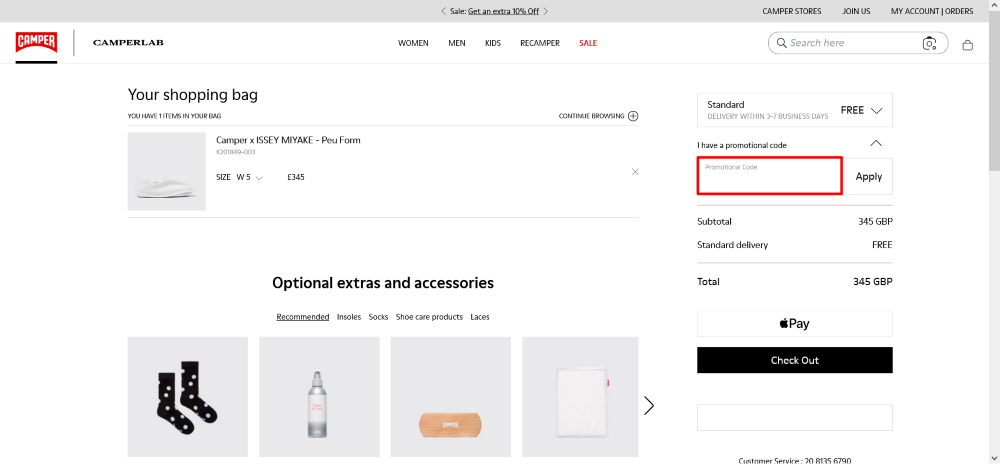Select the Insoles tab

pos(349,317)
